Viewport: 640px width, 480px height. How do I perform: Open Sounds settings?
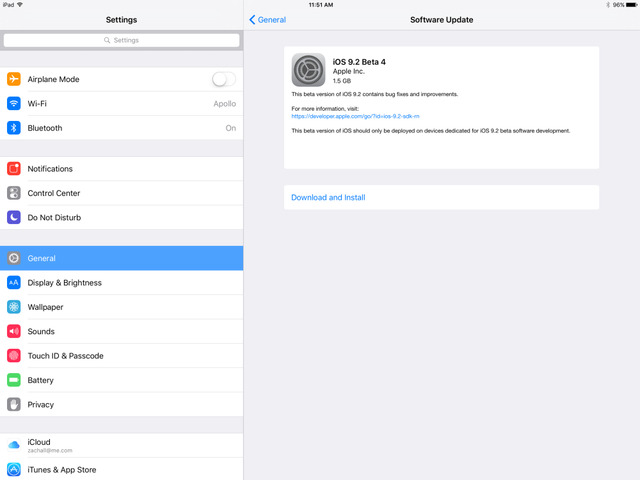pos(122,331)
